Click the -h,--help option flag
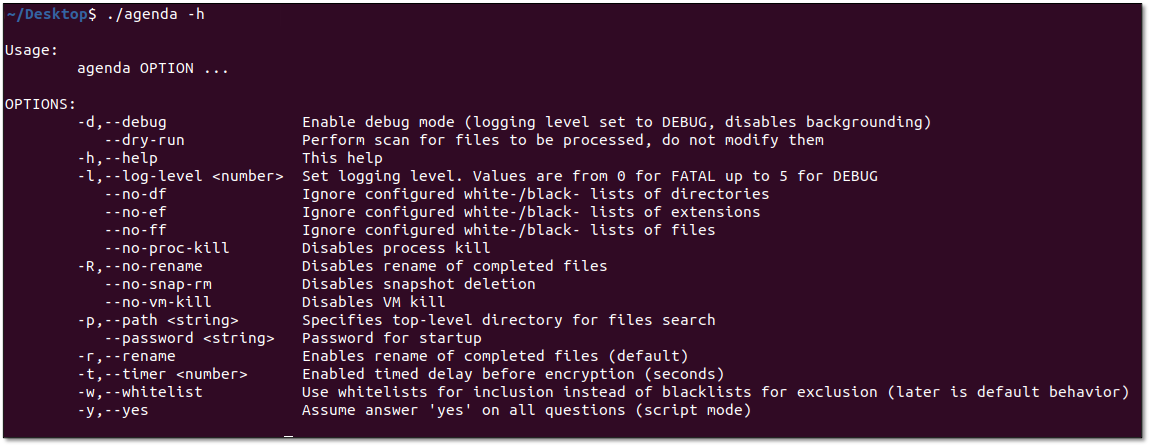1151x447 pixels. pyautogui.click(x=117, y=158)
